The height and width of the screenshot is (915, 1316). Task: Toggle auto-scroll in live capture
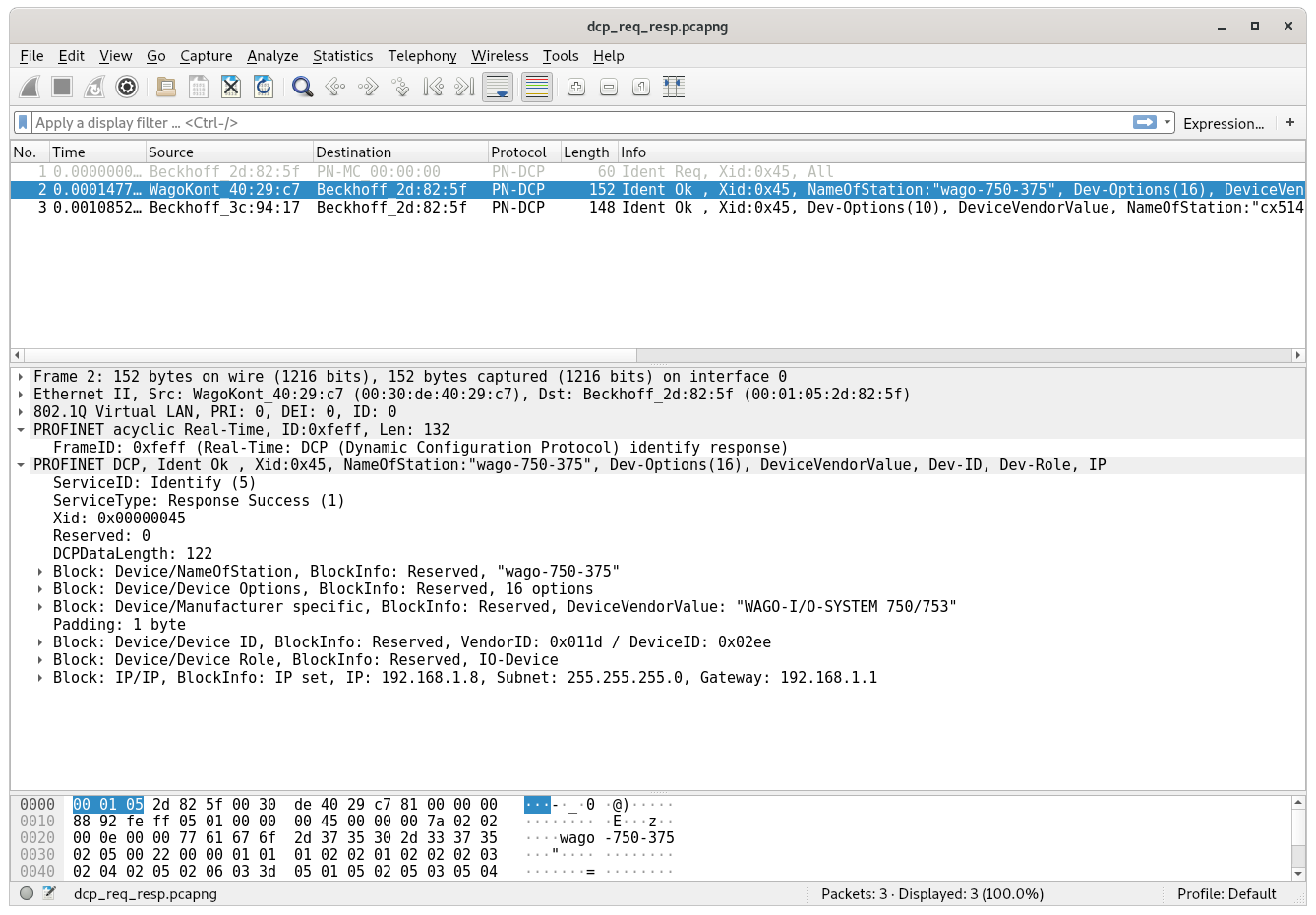point(498,87)
